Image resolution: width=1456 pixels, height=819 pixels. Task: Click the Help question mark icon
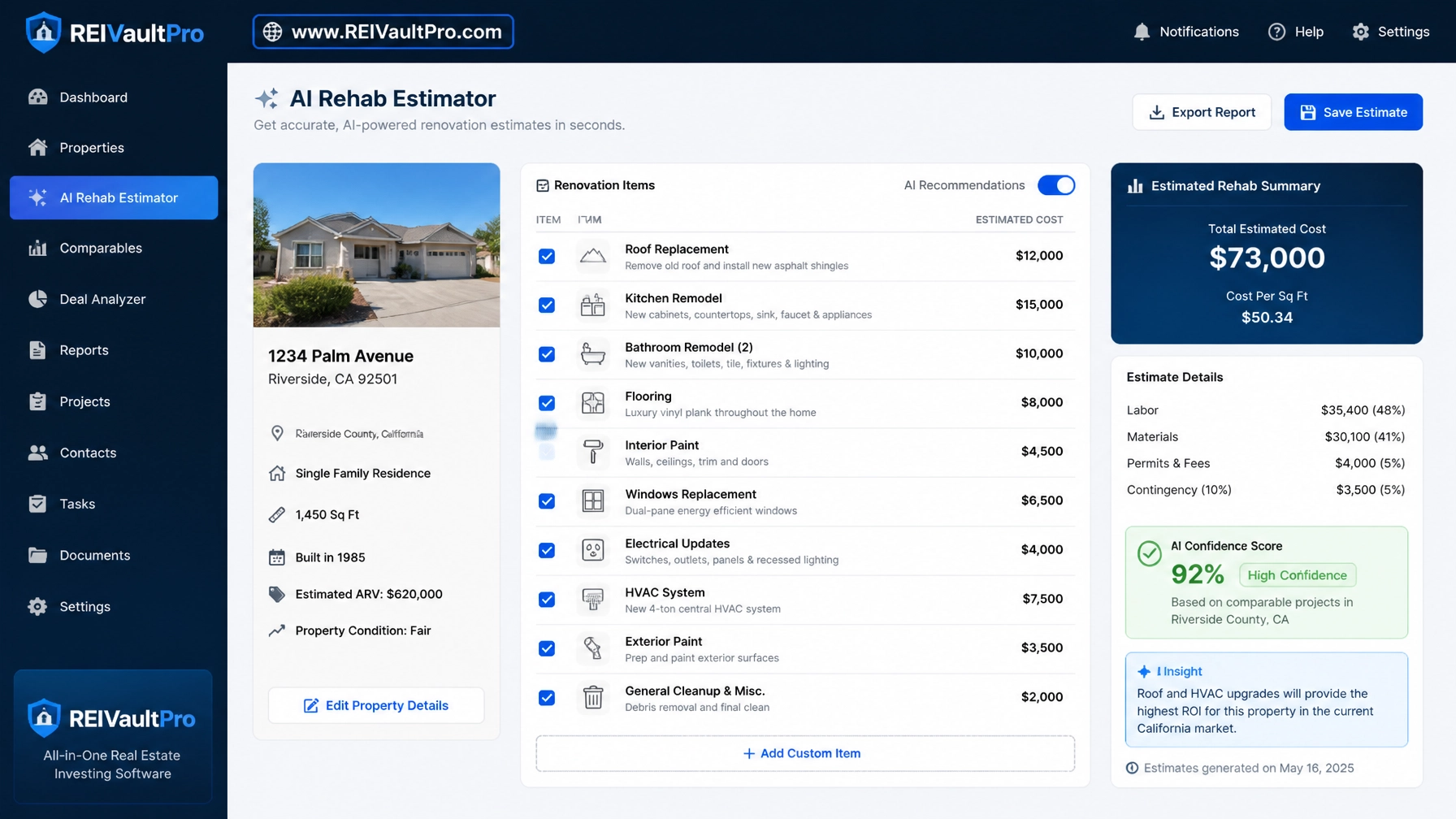click(x=1276, y=32)
